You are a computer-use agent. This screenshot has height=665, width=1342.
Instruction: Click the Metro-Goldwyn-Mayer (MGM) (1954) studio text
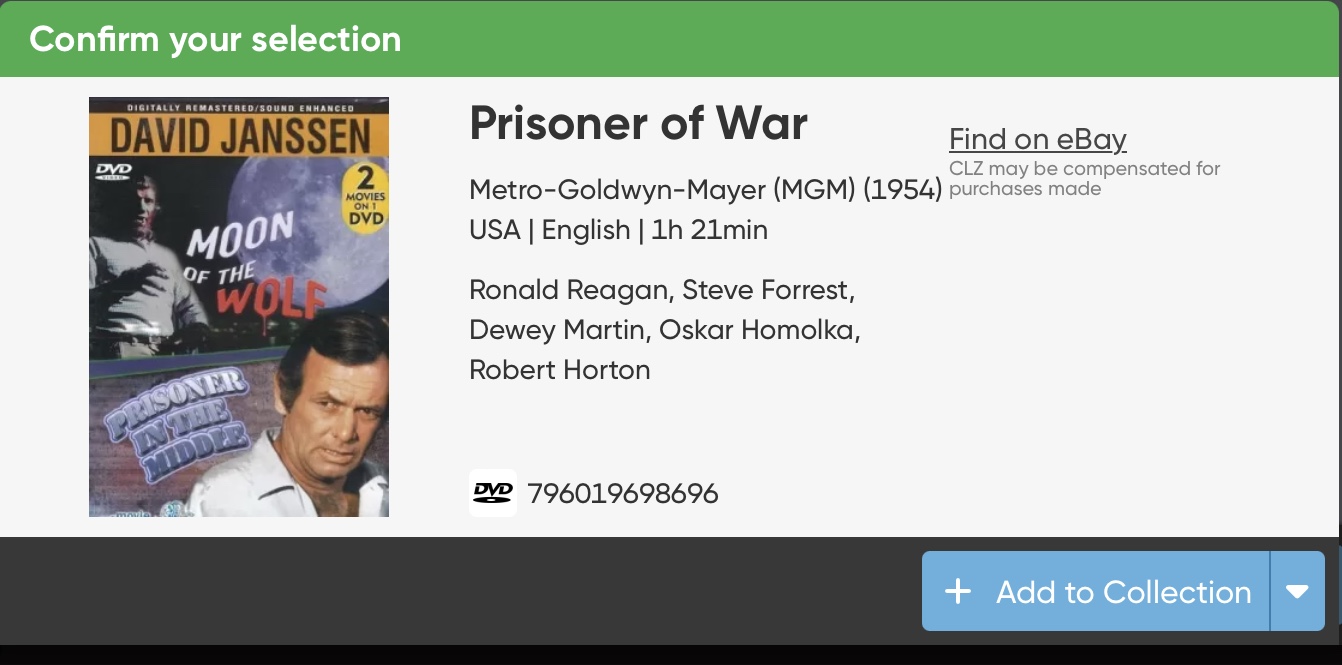coord(705,189)
